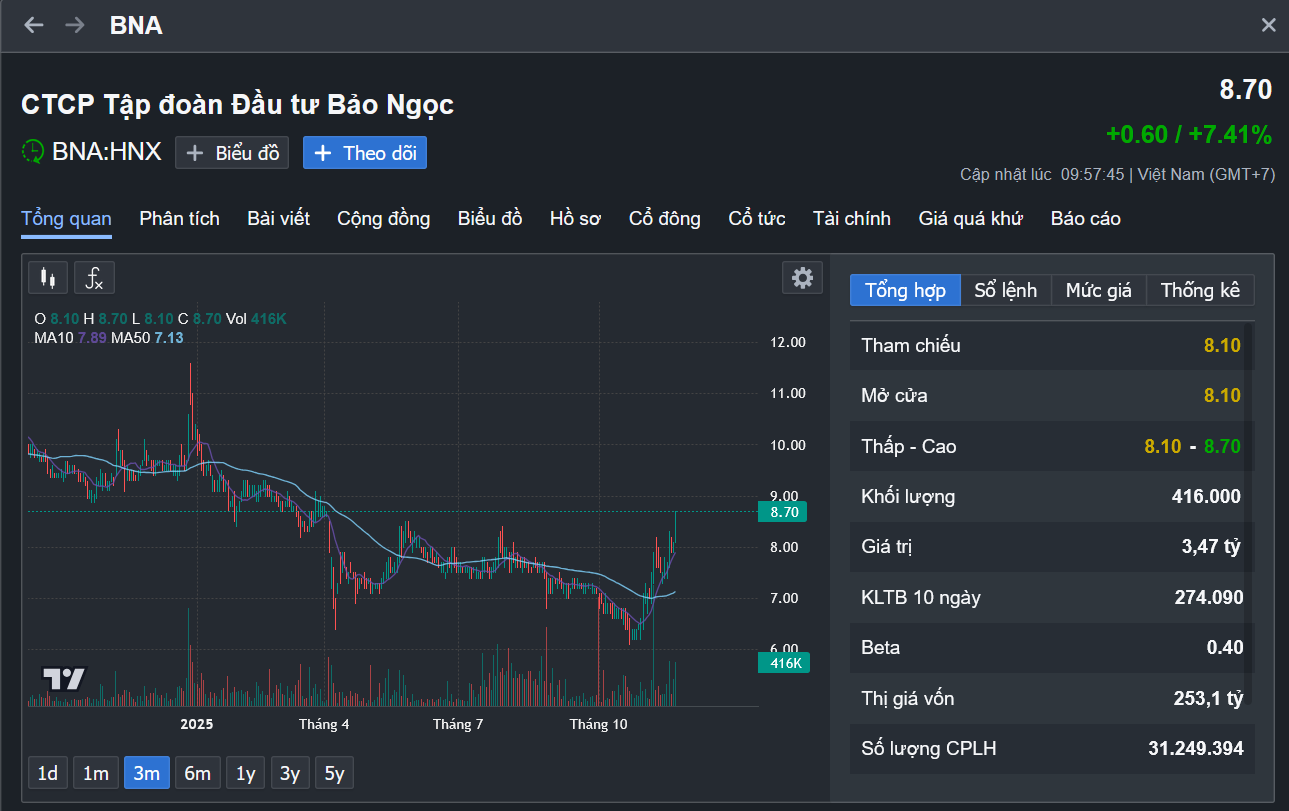Open chart settings gear
Screen dimensions: 1289x811
802,278
